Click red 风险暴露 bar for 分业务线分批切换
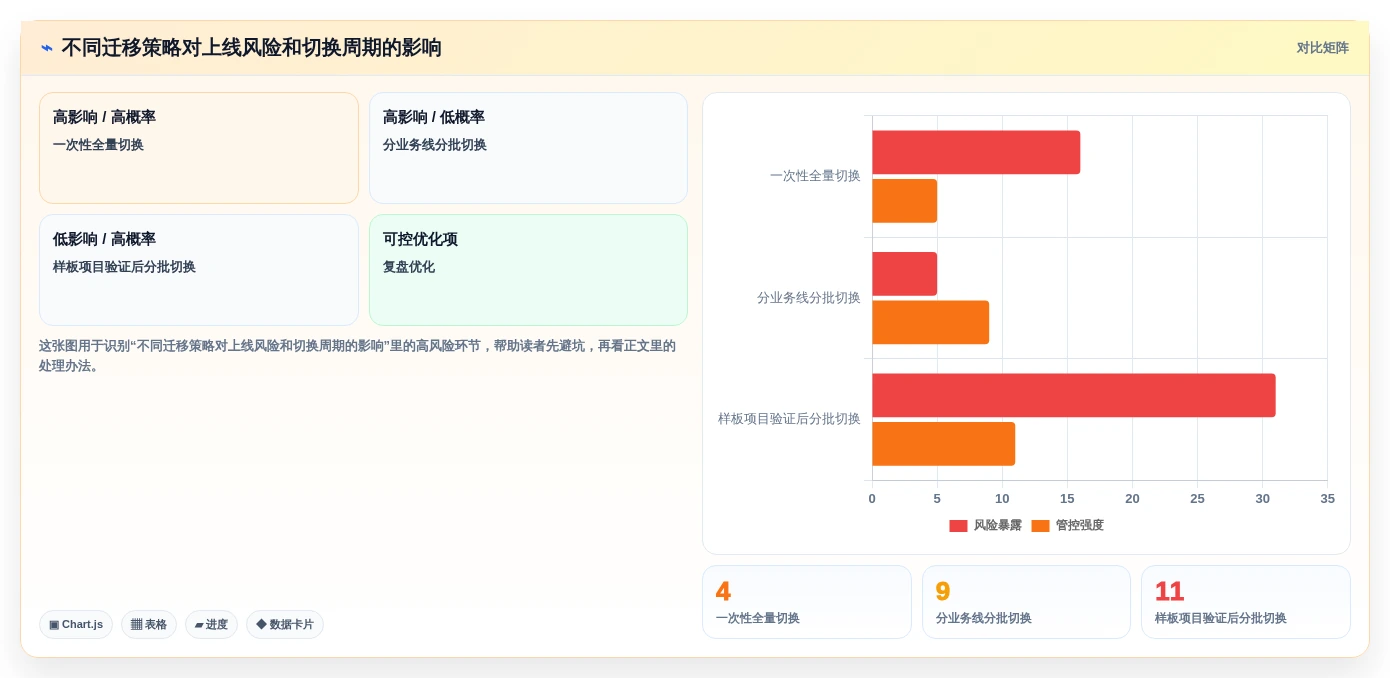 coord(904,274)
